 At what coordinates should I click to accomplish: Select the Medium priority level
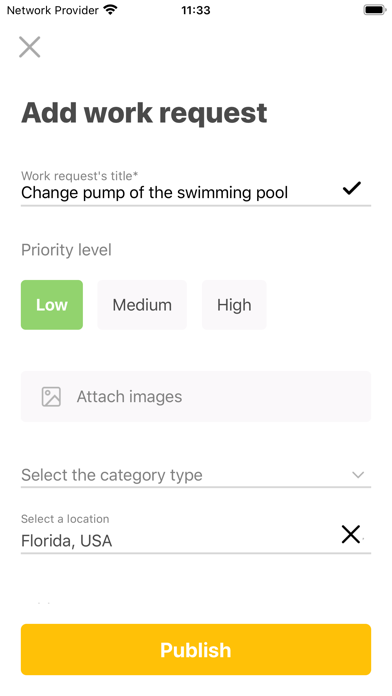click(142, 305)
